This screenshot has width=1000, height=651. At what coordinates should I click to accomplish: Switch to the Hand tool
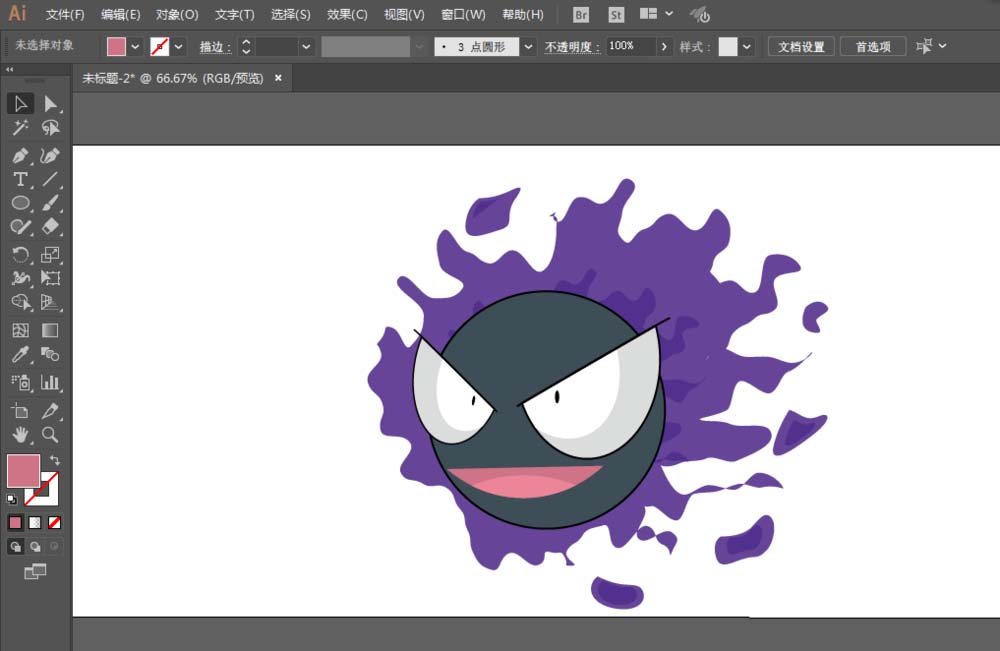pos(20,435)
